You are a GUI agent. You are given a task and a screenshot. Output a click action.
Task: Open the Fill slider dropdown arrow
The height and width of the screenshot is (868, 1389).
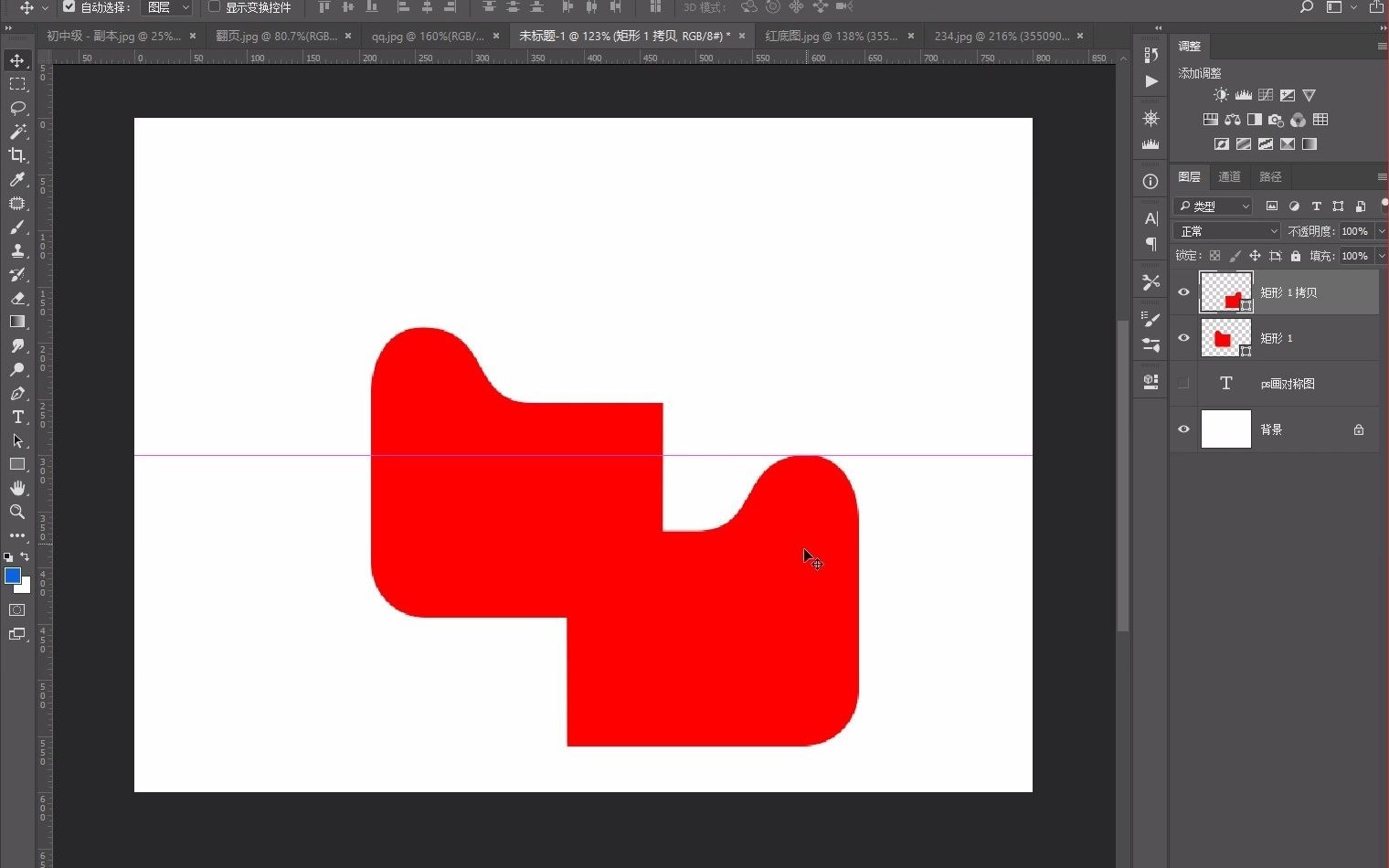[1381, 256]
